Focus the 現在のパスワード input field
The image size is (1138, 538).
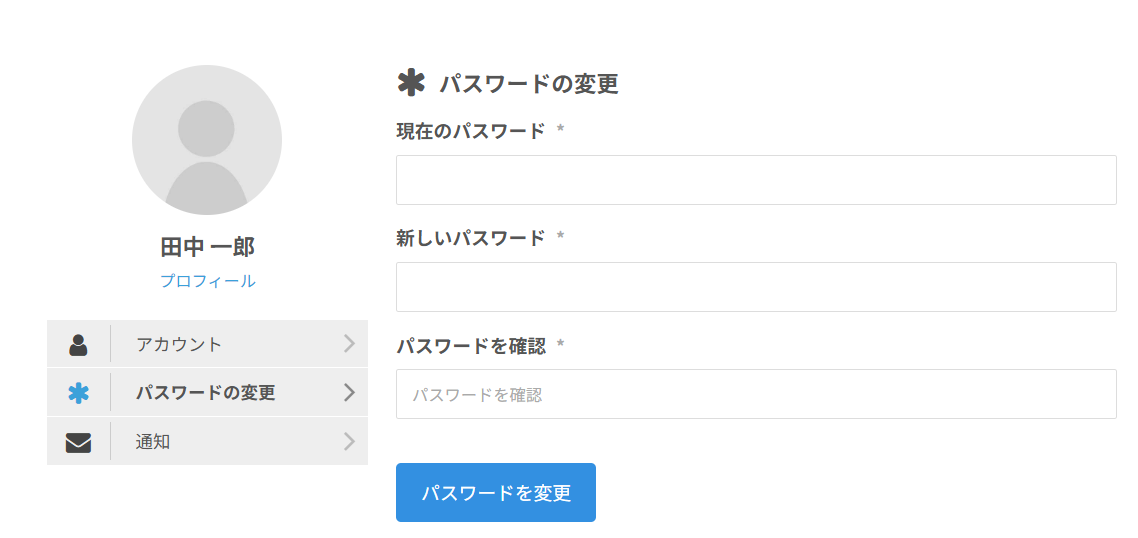click(x=756, y=180)
